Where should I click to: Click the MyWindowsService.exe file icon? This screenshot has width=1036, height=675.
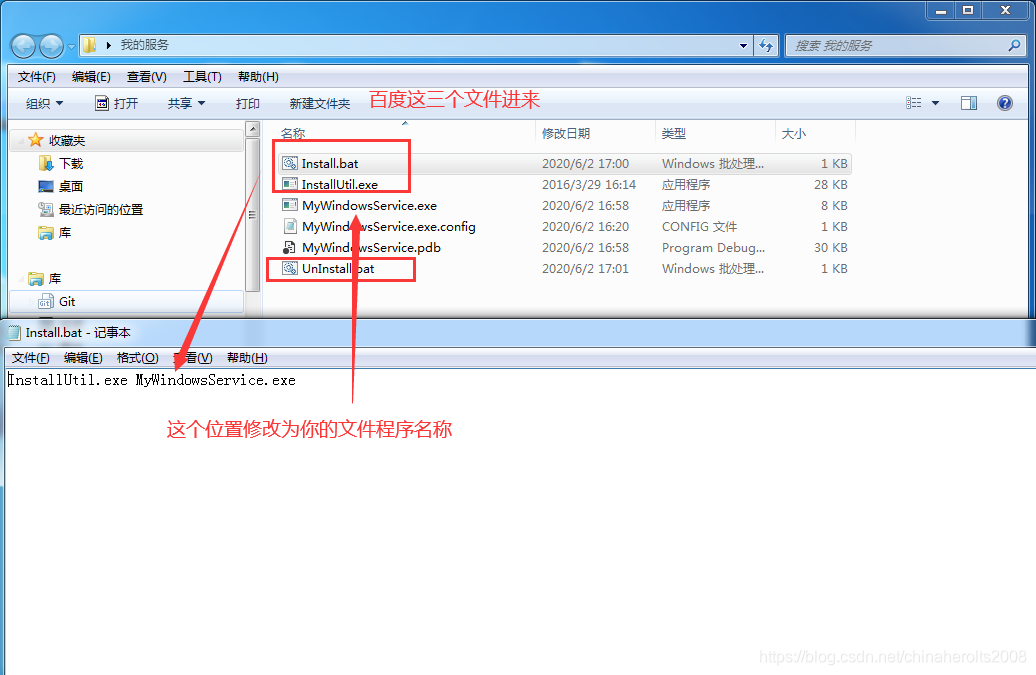click(289, 205)
